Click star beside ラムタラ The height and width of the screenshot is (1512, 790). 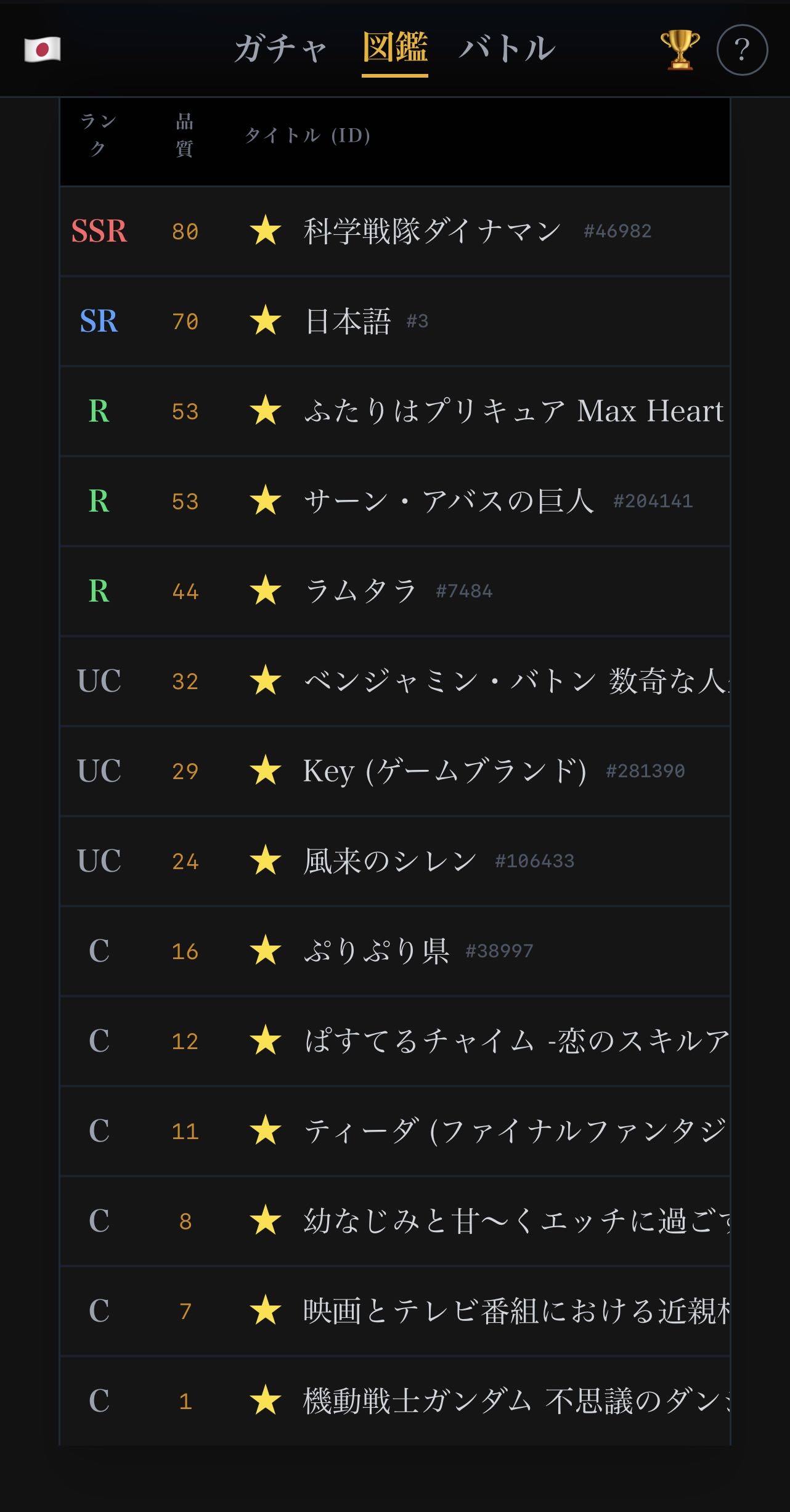click(266, 590)
